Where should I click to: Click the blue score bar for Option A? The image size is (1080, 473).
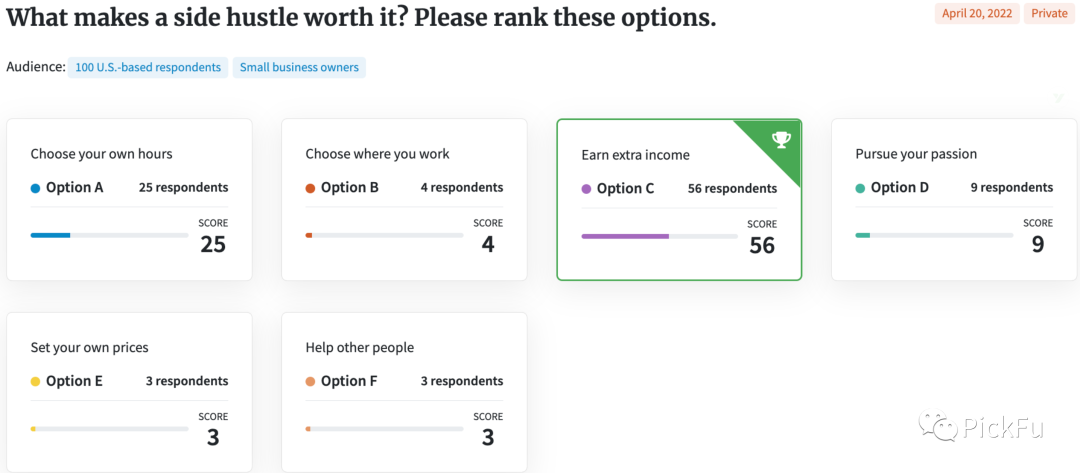point(50,235)
